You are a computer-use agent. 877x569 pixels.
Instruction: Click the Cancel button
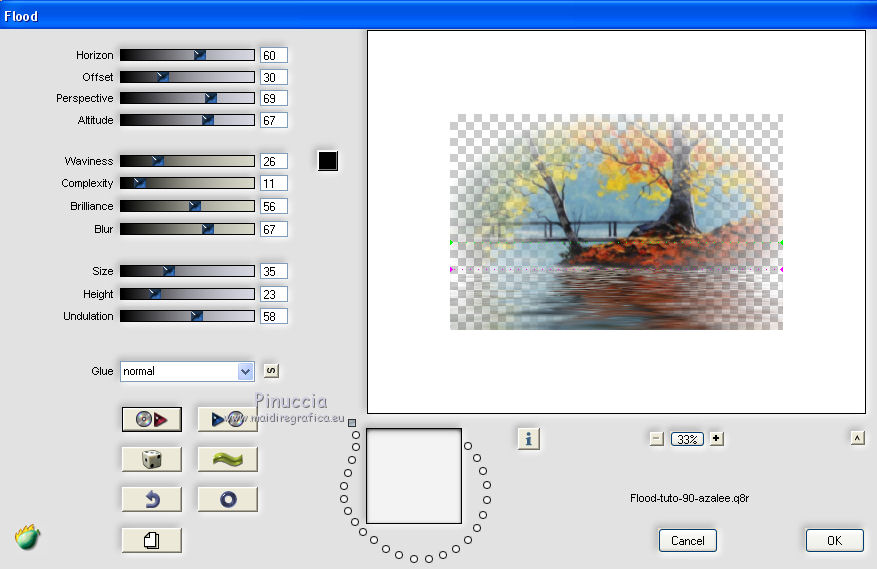(x=687, y=540)
